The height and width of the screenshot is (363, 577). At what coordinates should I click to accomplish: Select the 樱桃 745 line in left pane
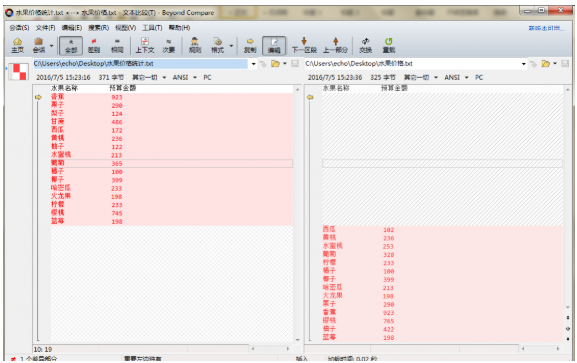click(171, 213)
